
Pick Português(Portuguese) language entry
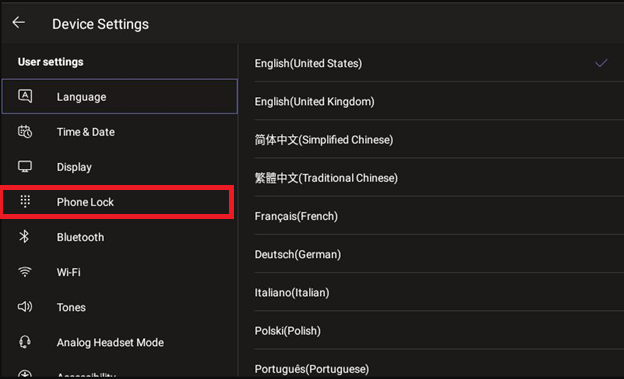(439, 367)
